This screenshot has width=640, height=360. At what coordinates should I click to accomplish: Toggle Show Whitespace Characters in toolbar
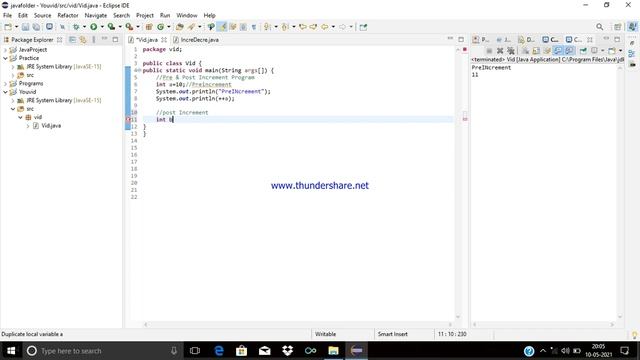[254, 27]
